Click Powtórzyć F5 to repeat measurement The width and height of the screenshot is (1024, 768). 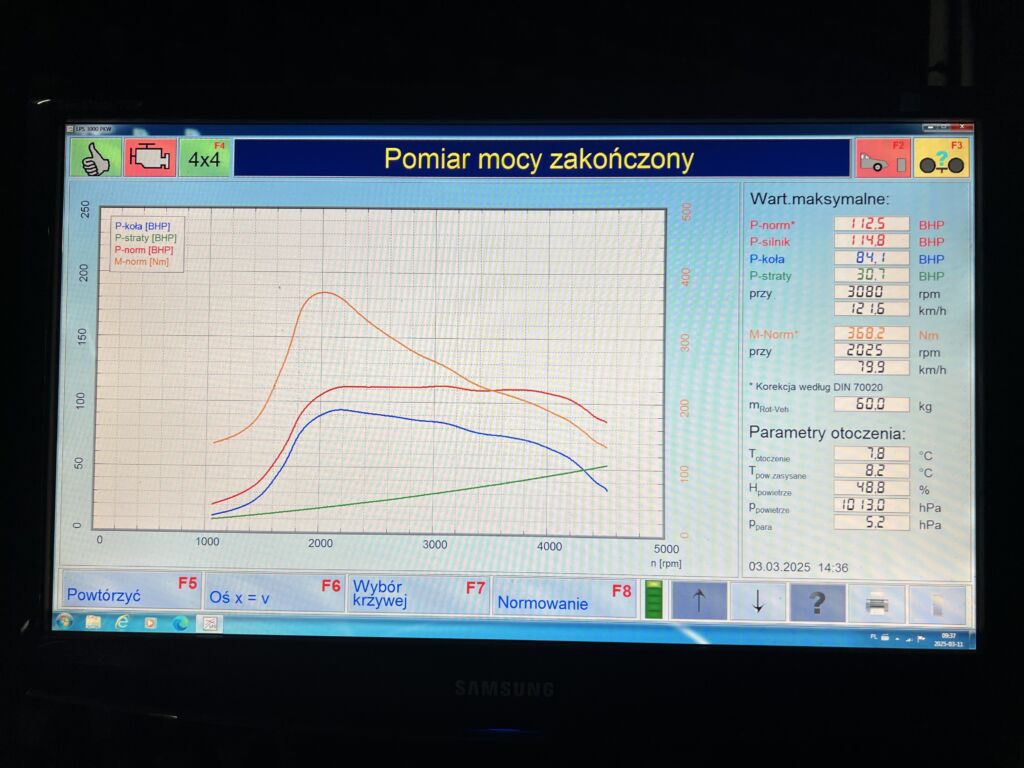pos(132,593)
